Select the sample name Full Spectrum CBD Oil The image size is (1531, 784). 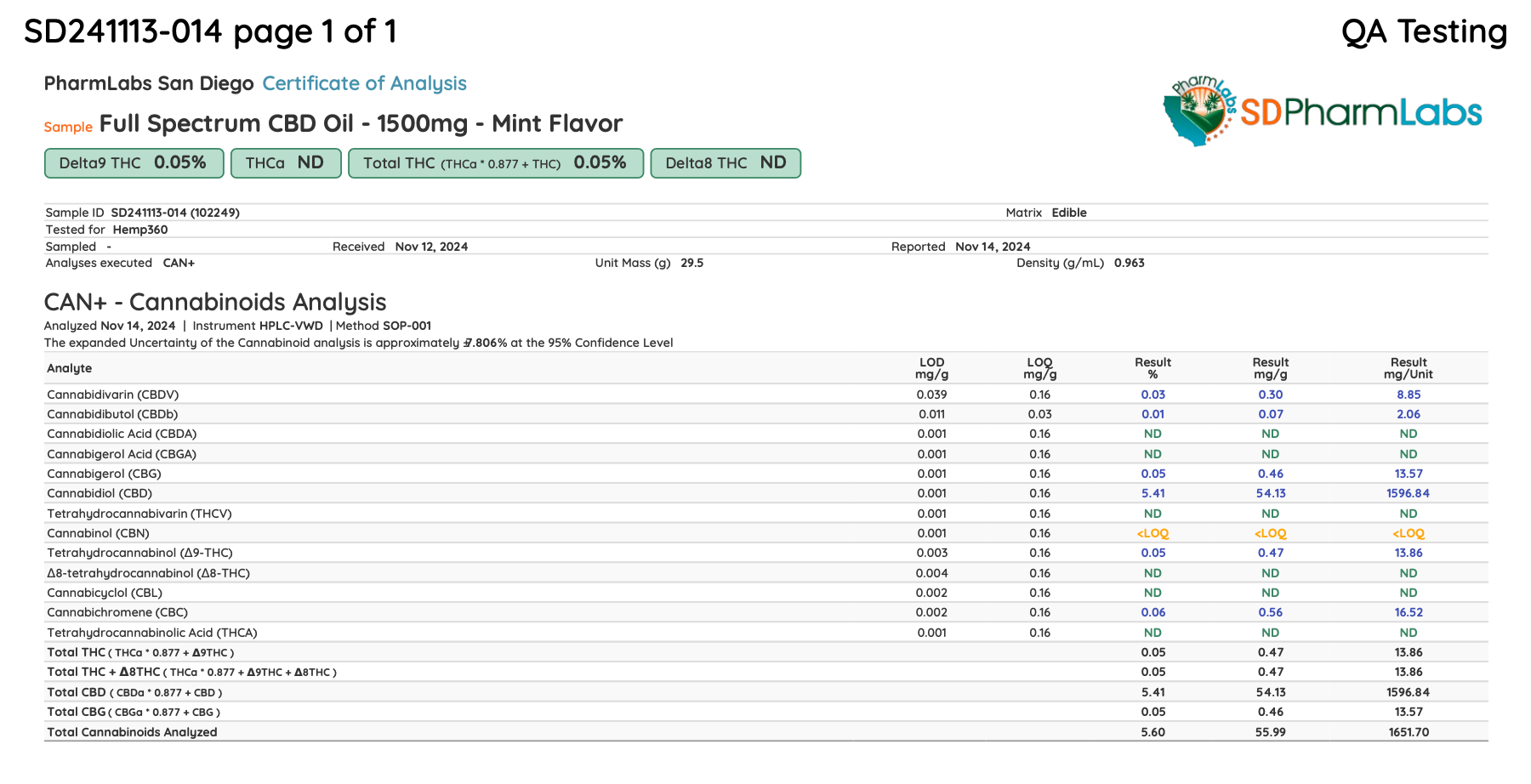[361, 123]
